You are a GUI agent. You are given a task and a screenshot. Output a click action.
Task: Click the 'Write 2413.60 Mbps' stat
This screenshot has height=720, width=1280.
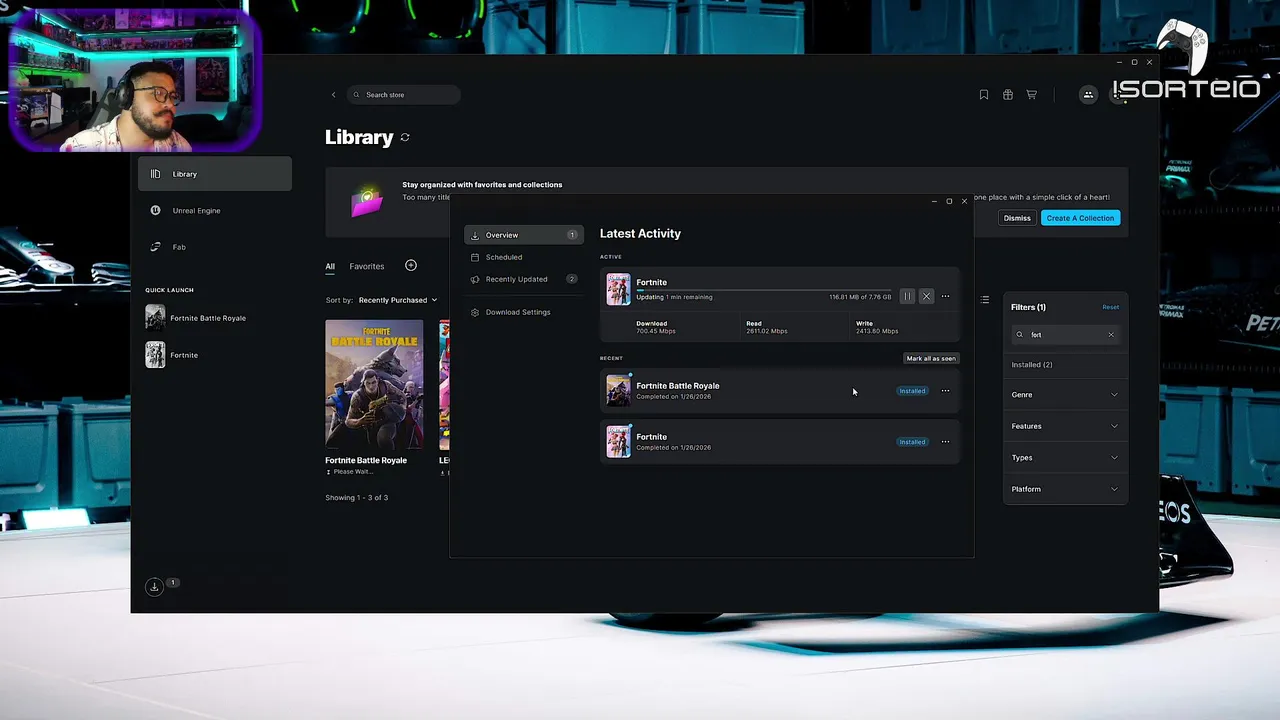(877, 327)
